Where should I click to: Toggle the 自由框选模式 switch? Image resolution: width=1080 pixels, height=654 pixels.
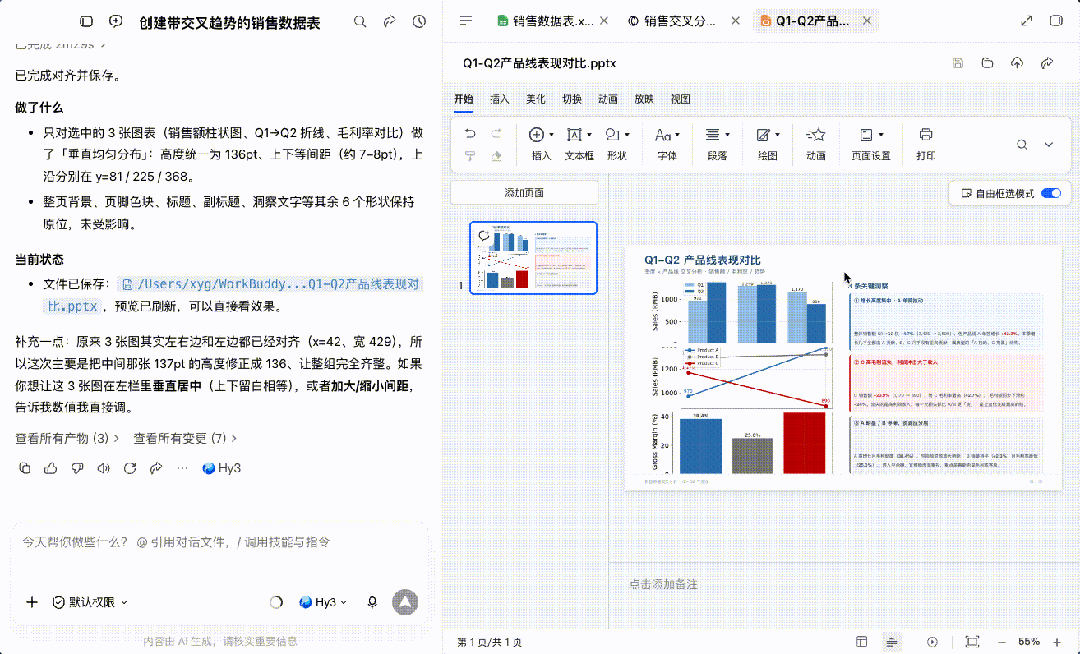tap(1051, 193)
